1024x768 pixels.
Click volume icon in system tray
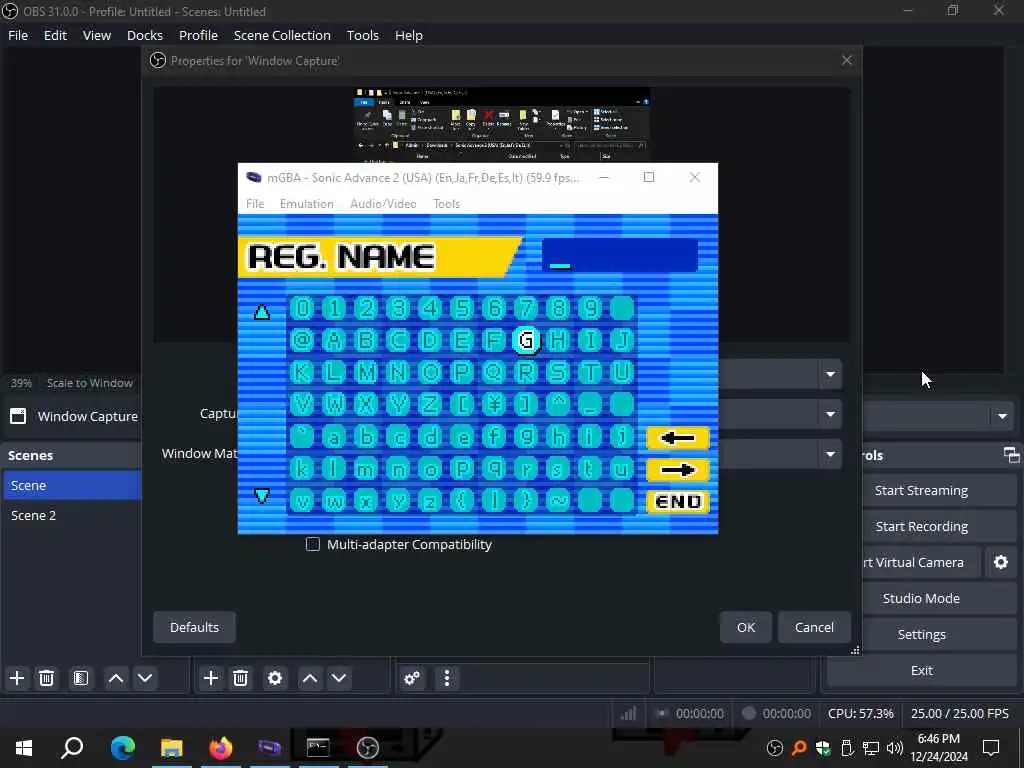pyautogui.click(x=895, y=748)
